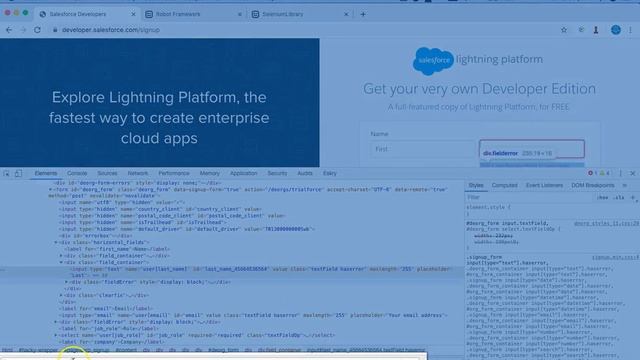Click the site lock icon in address bar

(x=55, y=30)
